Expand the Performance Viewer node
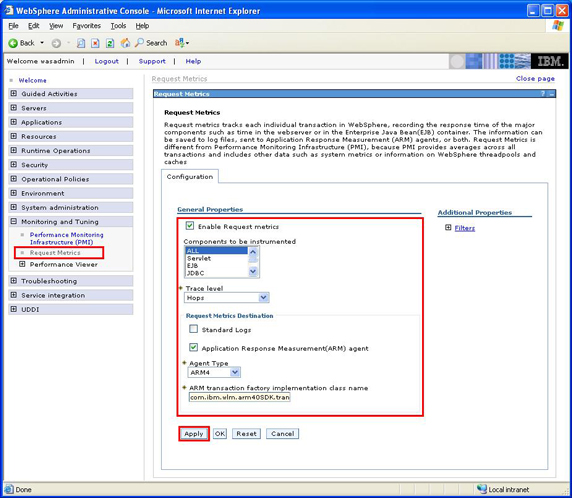 click(22, 264)
